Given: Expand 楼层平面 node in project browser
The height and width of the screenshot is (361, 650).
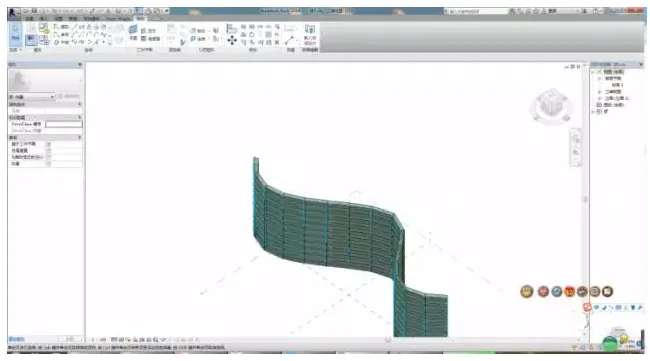Looking at the screenshot, I should tap(599, 78).
